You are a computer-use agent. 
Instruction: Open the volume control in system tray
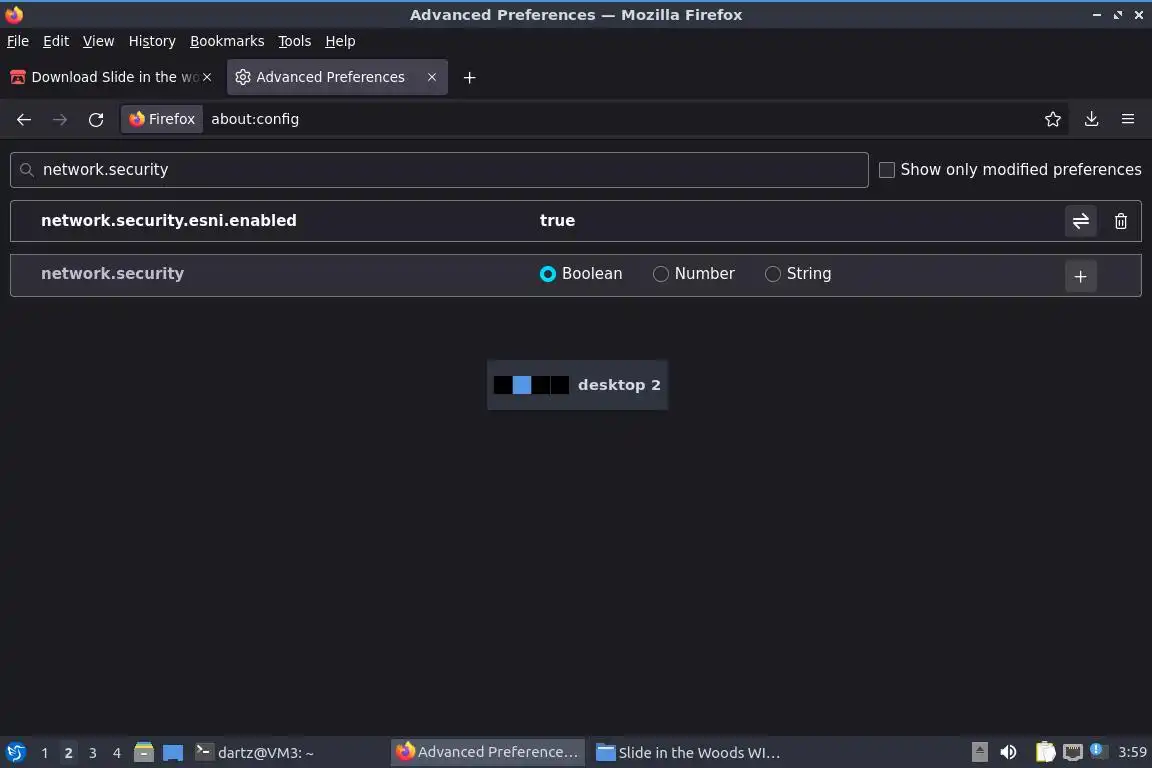click(1008, 752)
